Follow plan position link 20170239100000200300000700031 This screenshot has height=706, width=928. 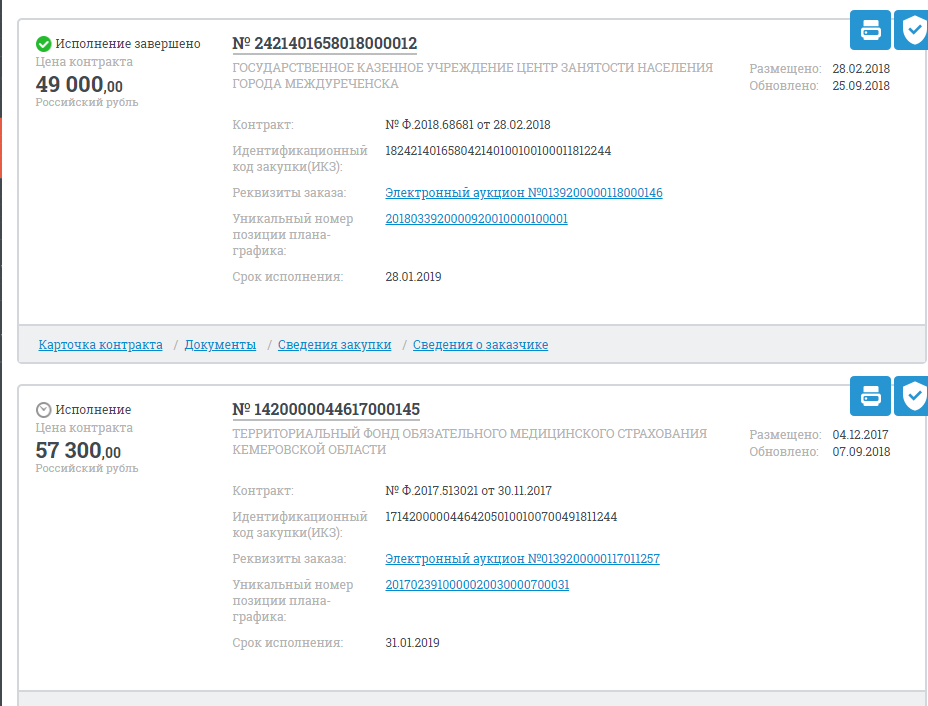[x=477, y=585]
